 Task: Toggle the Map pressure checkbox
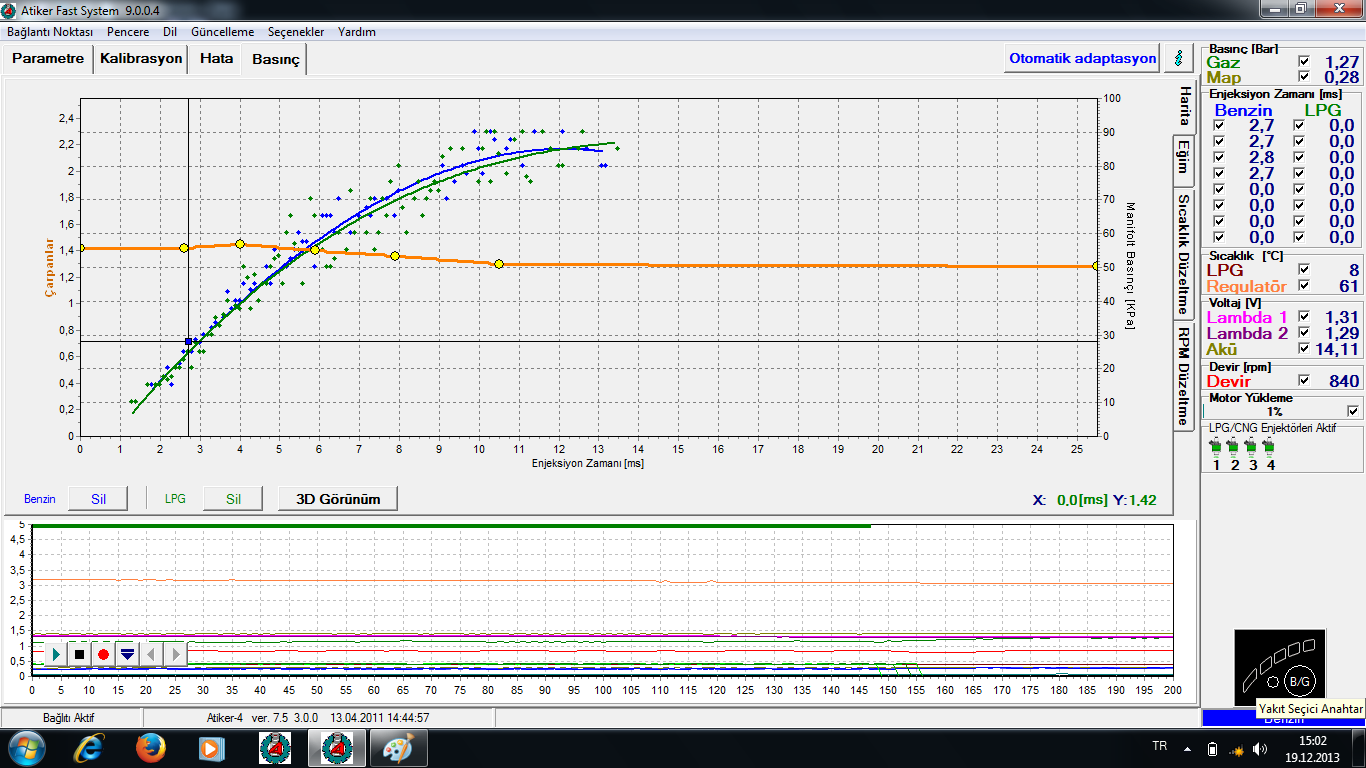1303,77
